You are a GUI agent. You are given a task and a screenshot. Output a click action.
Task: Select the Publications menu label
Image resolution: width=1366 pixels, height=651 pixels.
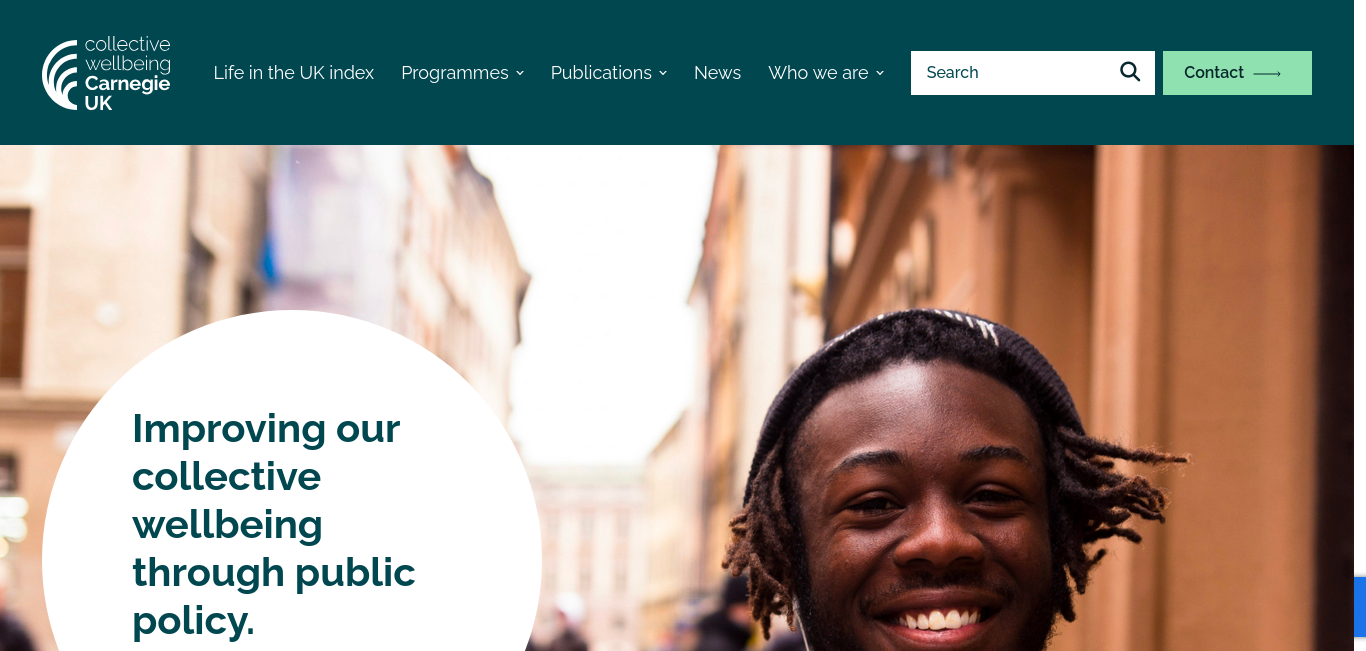point(601,73)
